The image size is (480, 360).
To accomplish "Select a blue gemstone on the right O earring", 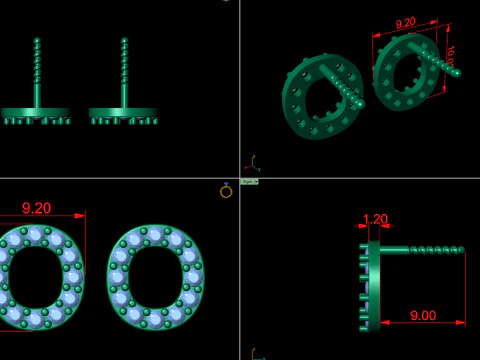I will point(155,234).
